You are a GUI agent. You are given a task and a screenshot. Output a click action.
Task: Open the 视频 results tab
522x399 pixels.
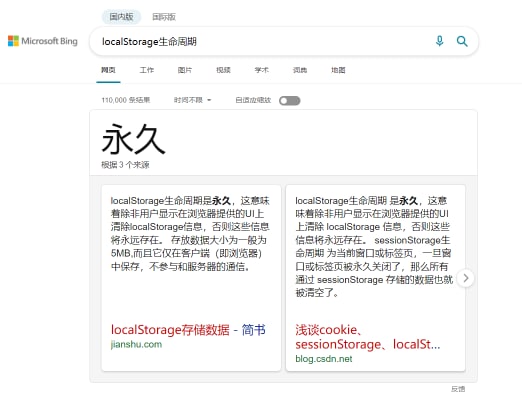point(223,70)
